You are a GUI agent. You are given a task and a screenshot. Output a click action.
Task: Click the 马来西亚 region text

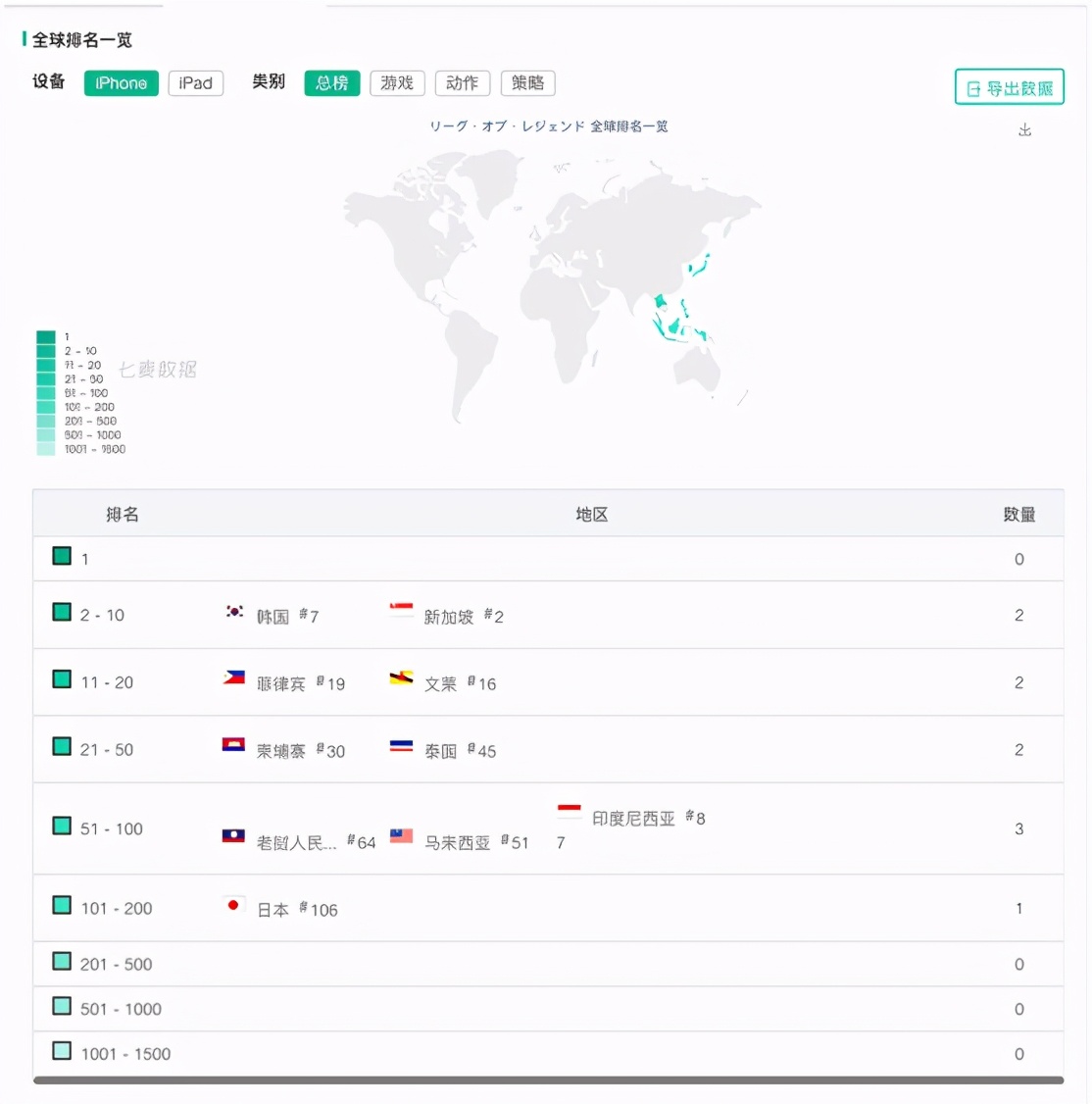(457, 843)
